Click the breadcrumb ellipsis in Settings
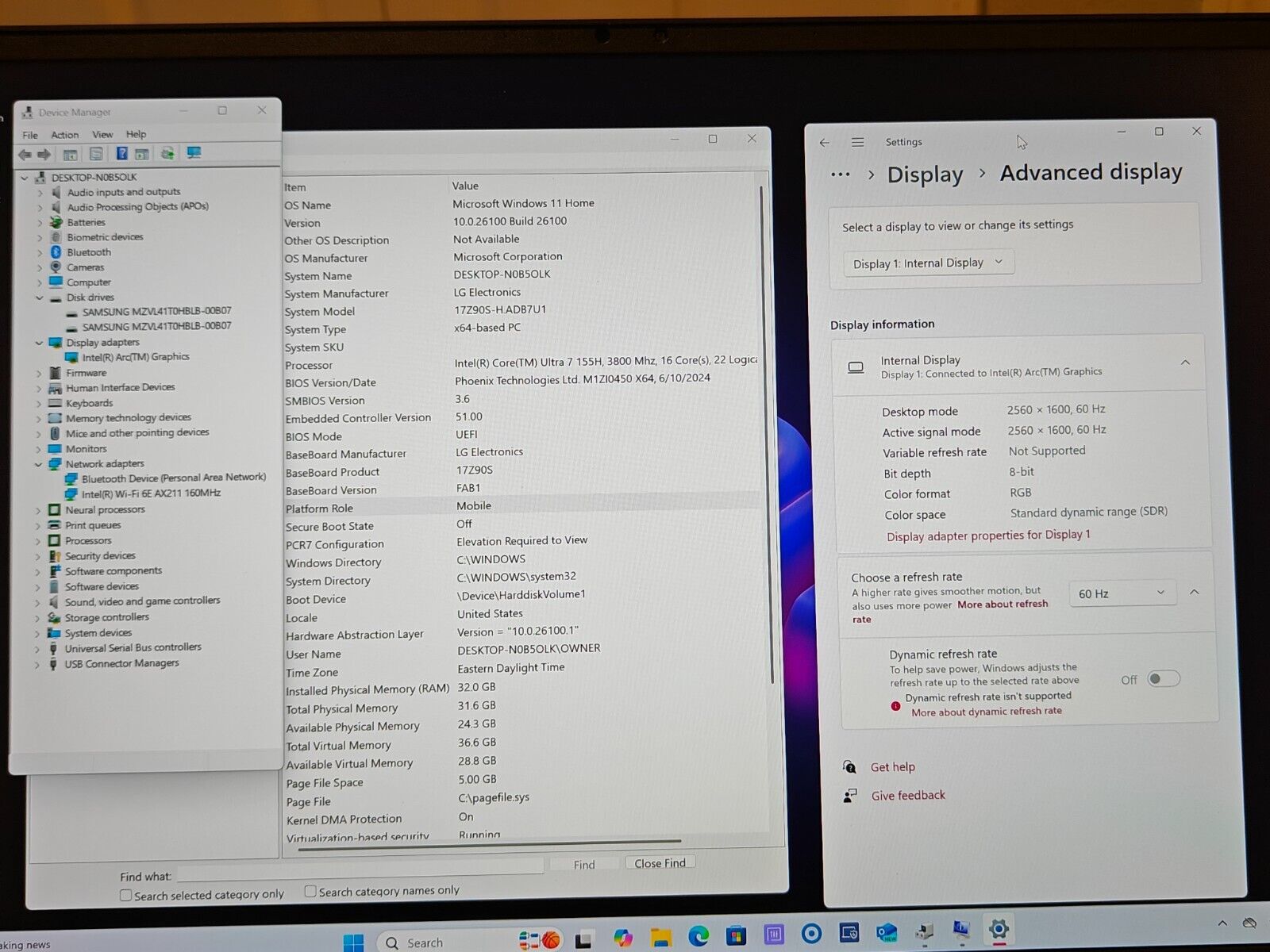The width and height of the screenshot is (1270, 952). click(x=840, y=175)
